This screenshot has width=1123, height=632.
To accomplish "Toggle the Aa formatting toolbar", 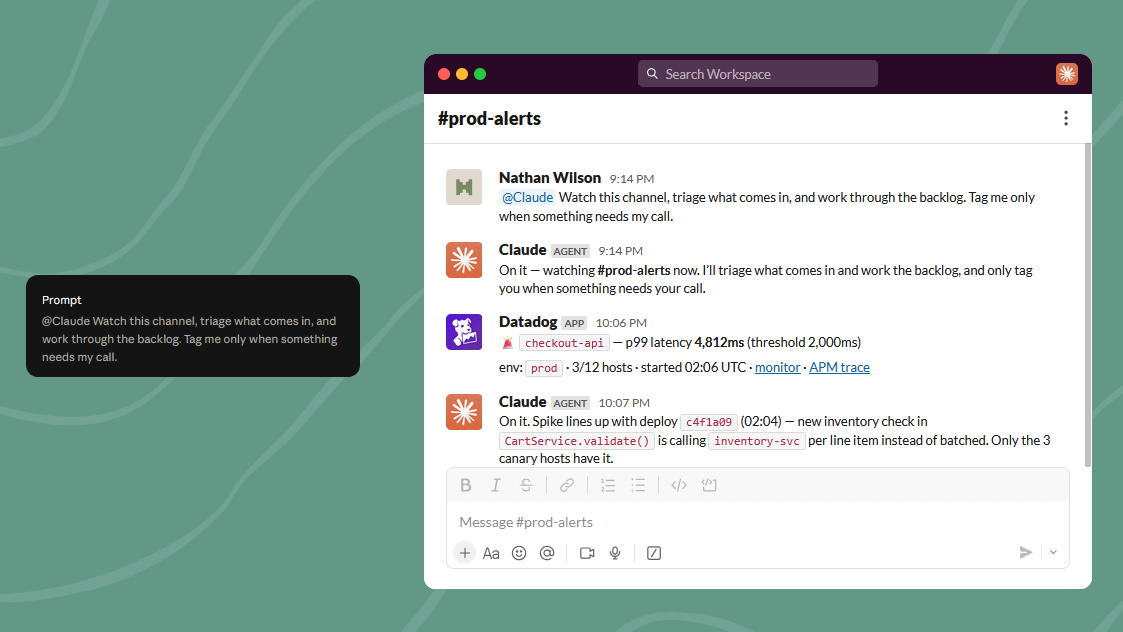I will coord(491,552).
